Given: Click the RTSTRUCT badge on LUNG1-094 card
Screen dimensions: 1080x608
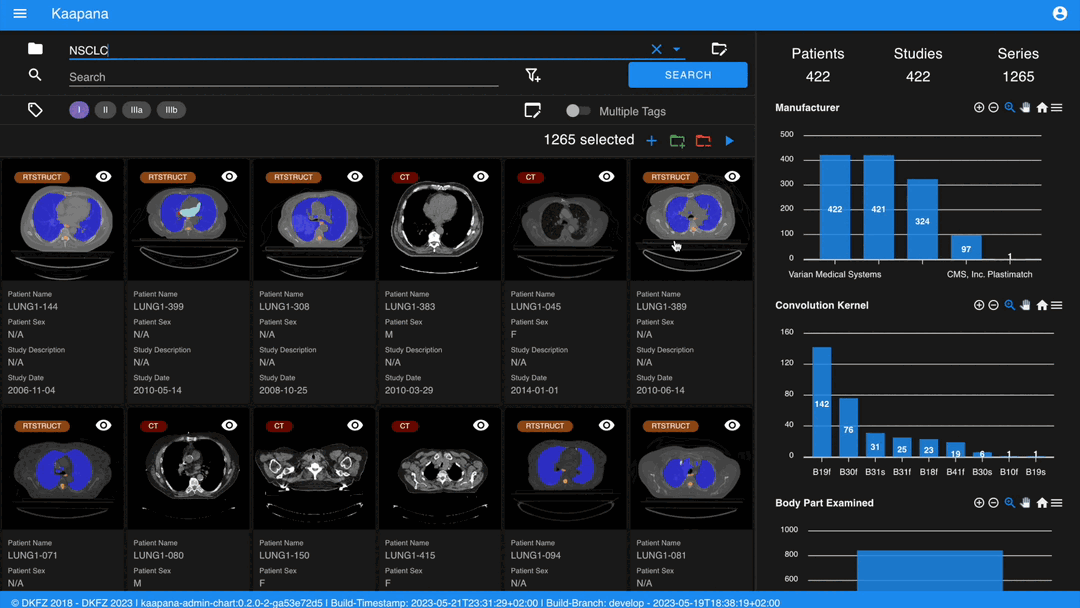Looking at the screenshot, I should point(545,426).
